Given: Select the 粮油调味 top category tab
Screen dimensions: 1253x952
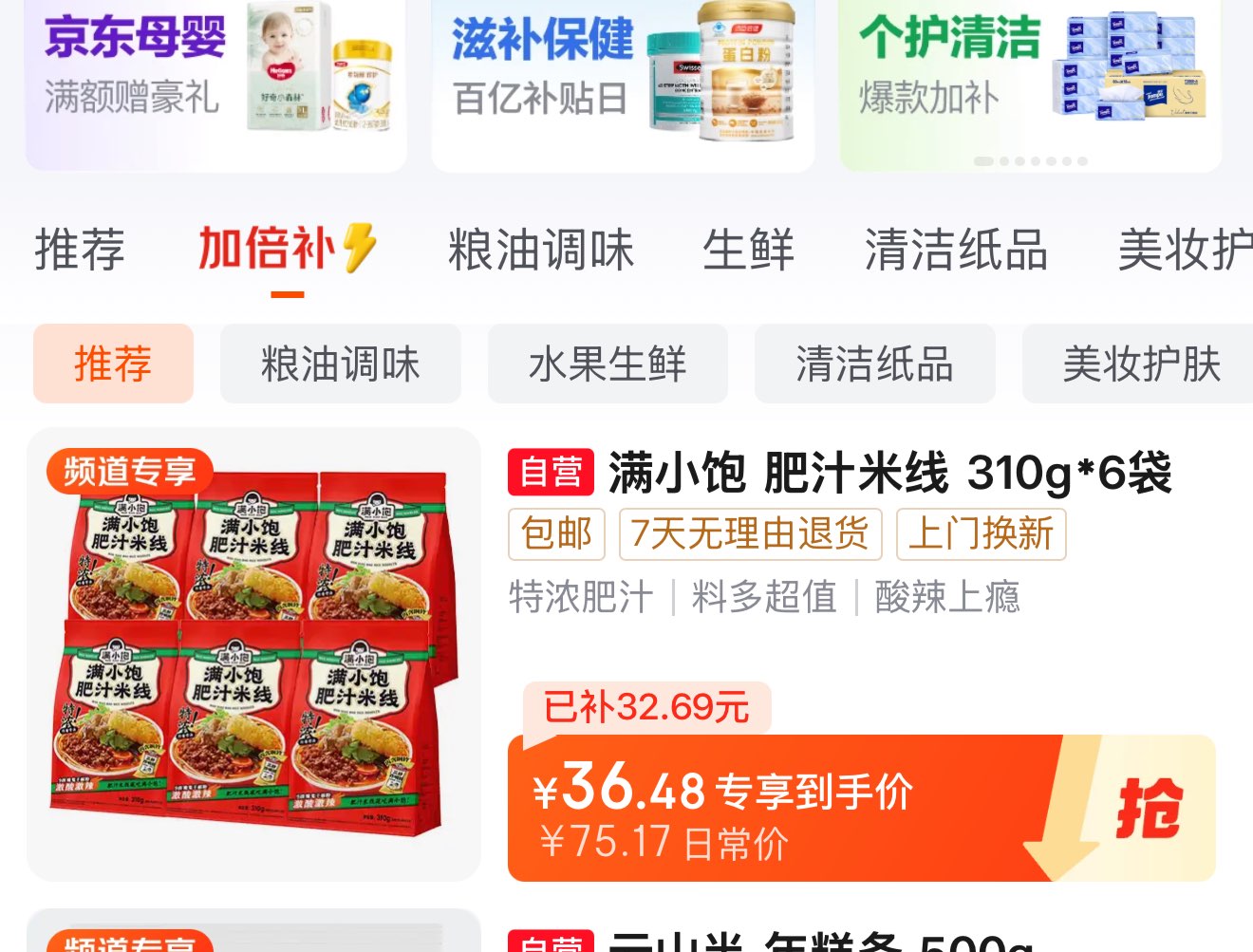Looking at the screenshot, I should 541,250.
